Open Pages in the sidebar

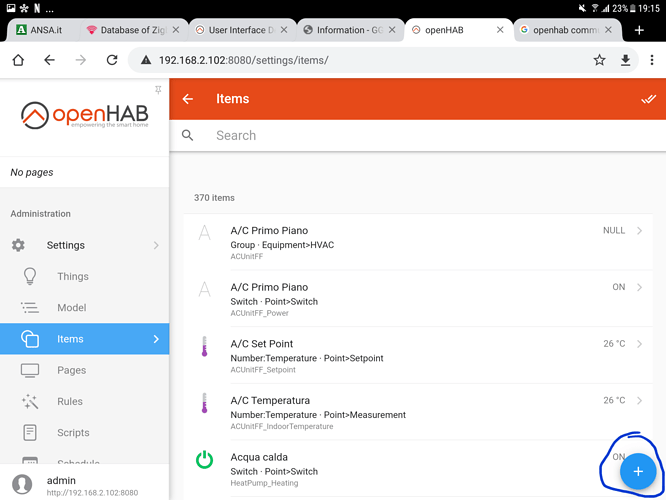(x=85, y=370)
